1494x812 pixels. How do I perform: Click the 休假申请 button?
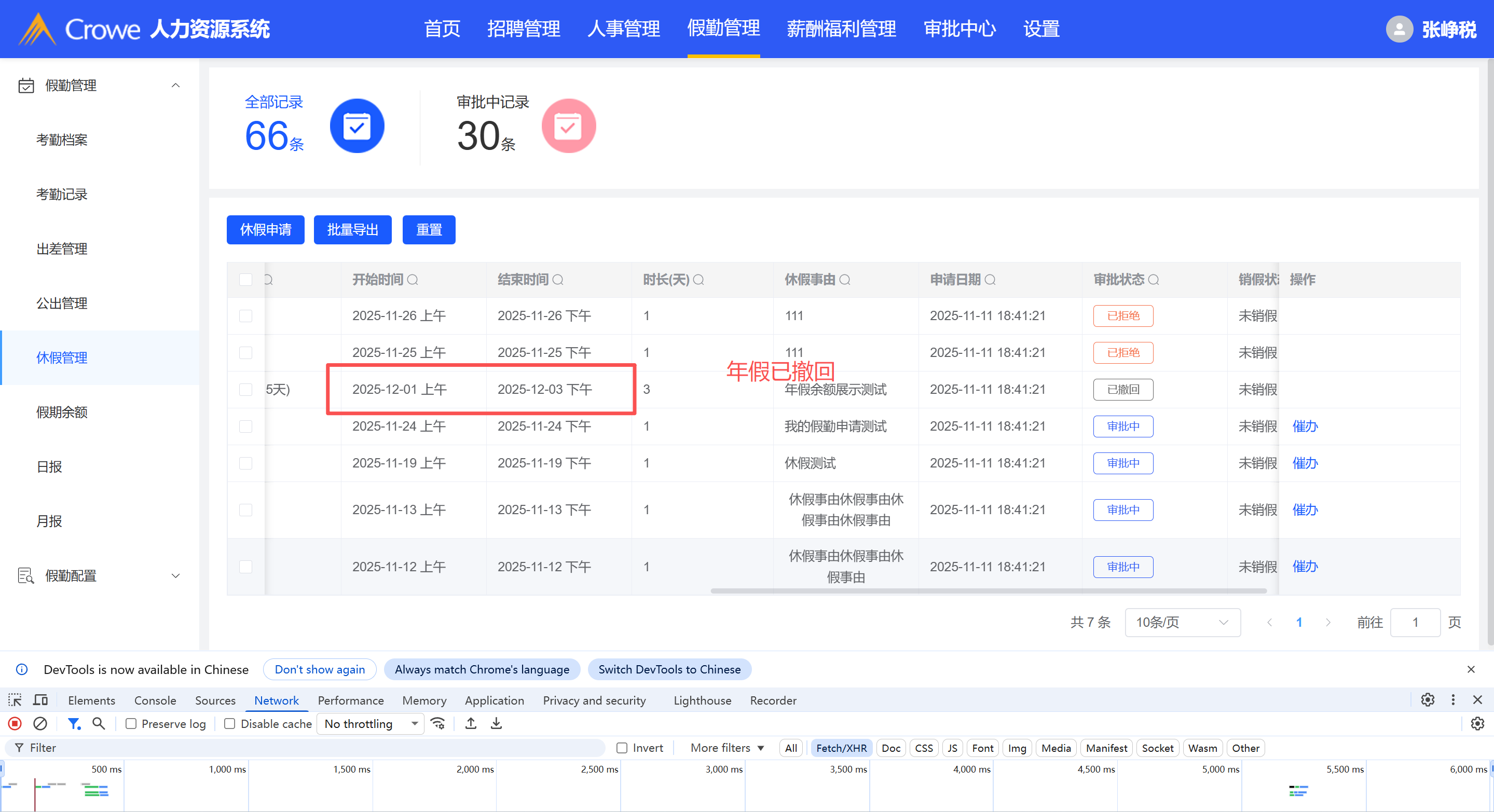[x=265, y=230]
